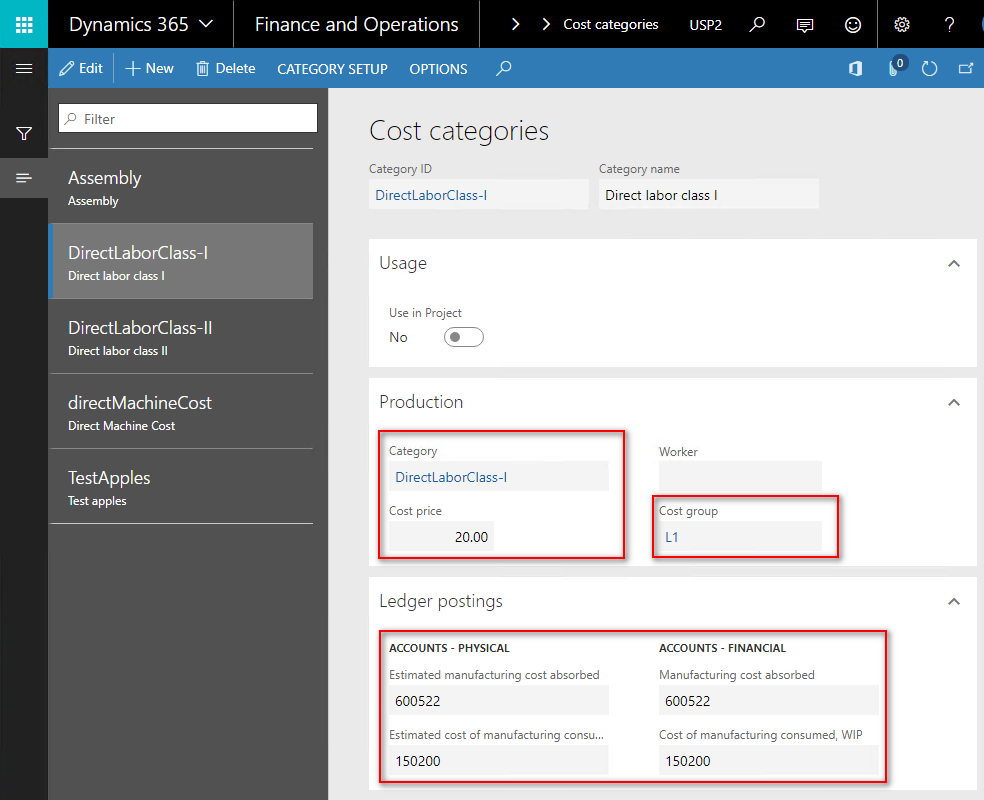Click the Ledger postings section header

click(x=441, y=602)
